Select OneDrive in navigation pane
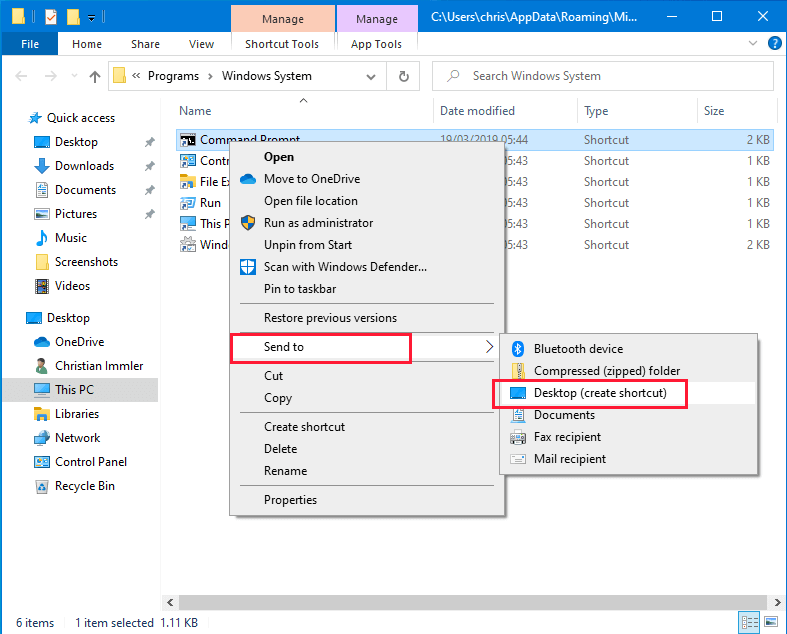Image resolution: width=787 pixels, height=634 pixels. (79, 342)
